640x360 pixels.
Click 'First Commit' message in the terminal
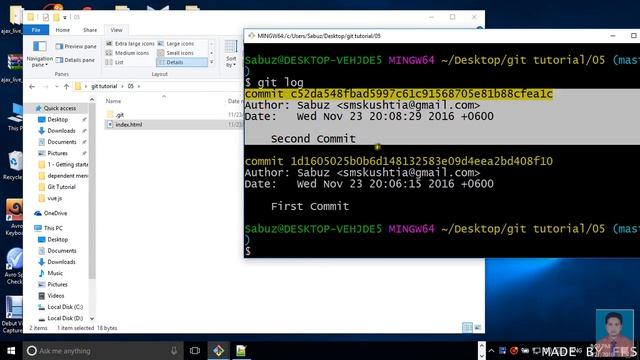[310, 206]
